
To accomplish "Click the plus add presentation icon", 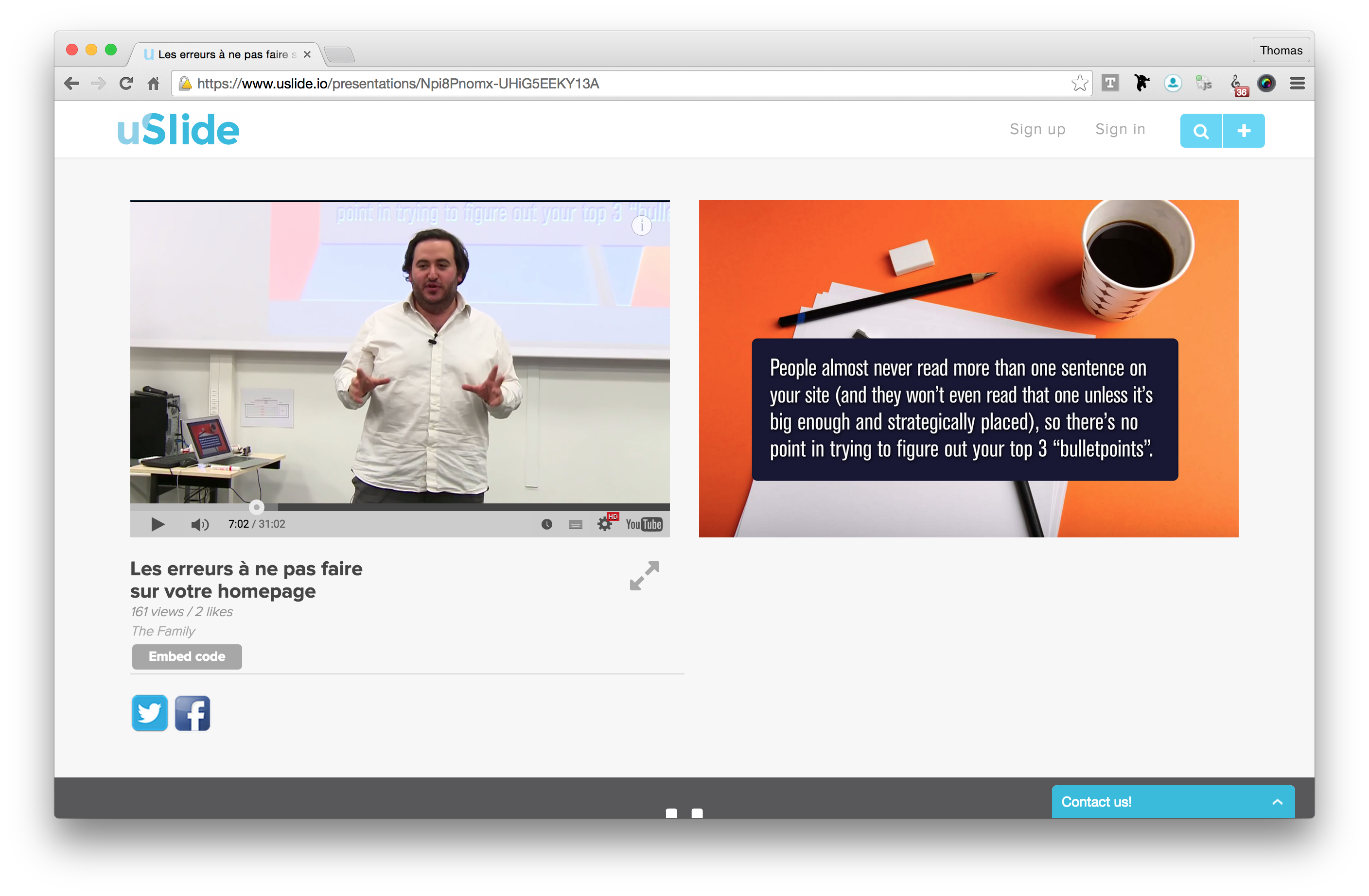I will point(1244,131).
